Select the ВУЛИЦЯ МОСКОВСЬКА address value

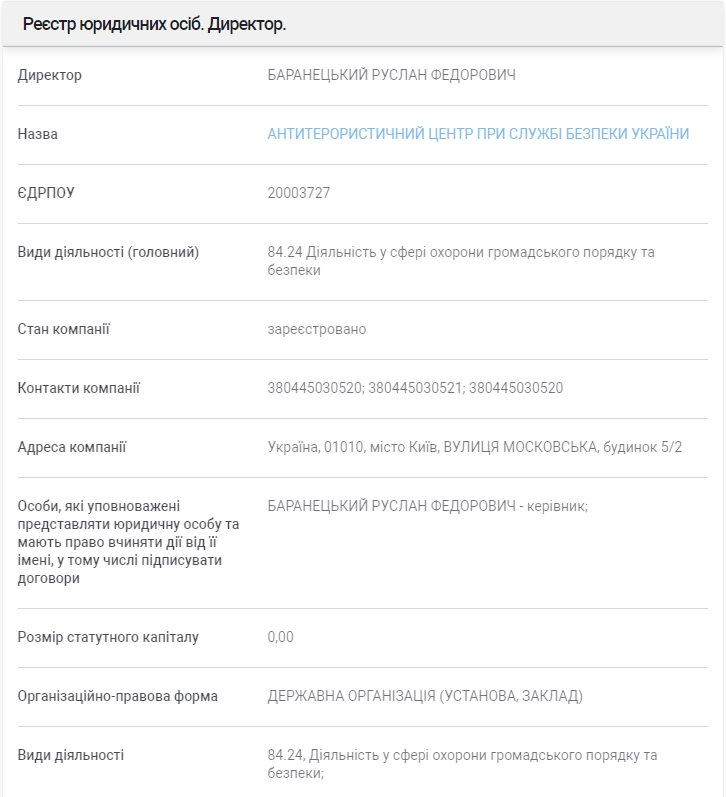pos(474,447)
